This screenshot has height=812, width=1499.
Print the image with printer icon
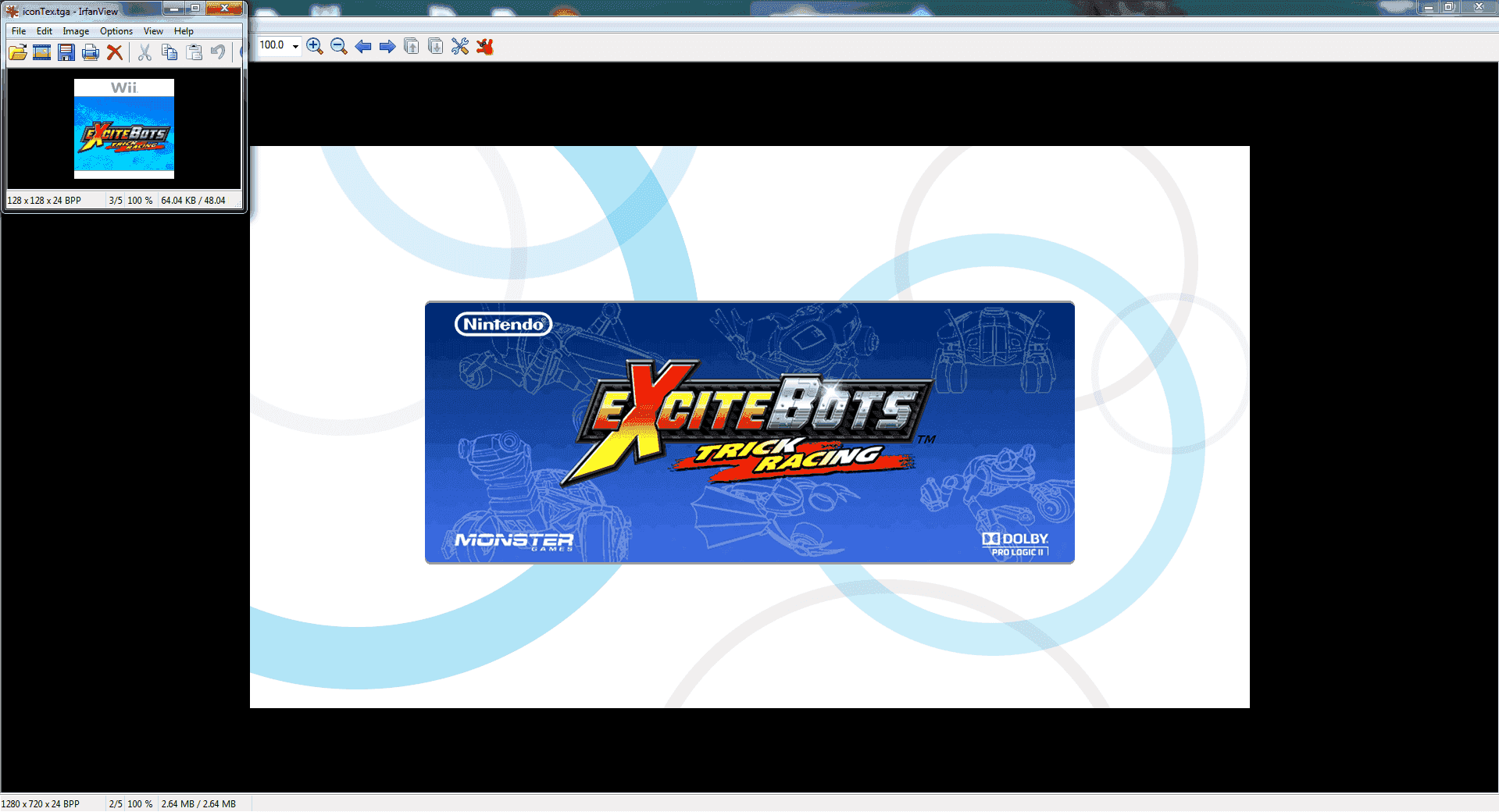point(91,52)
